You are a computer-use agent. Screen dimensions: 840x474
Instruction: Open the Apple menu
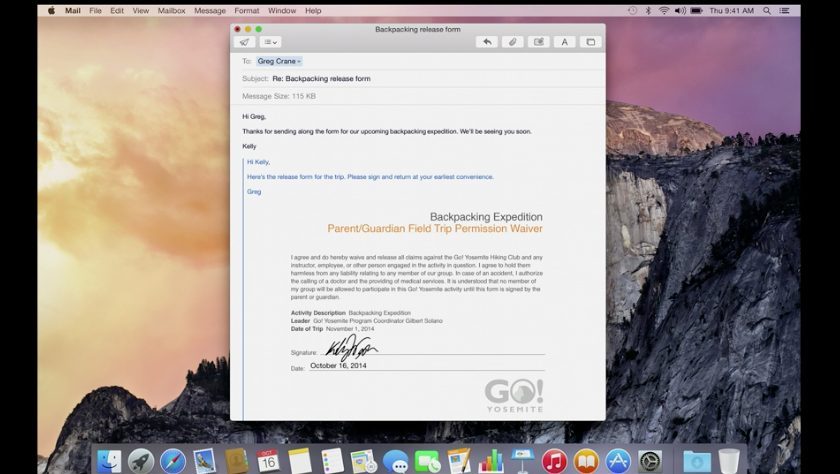point(52,10)
